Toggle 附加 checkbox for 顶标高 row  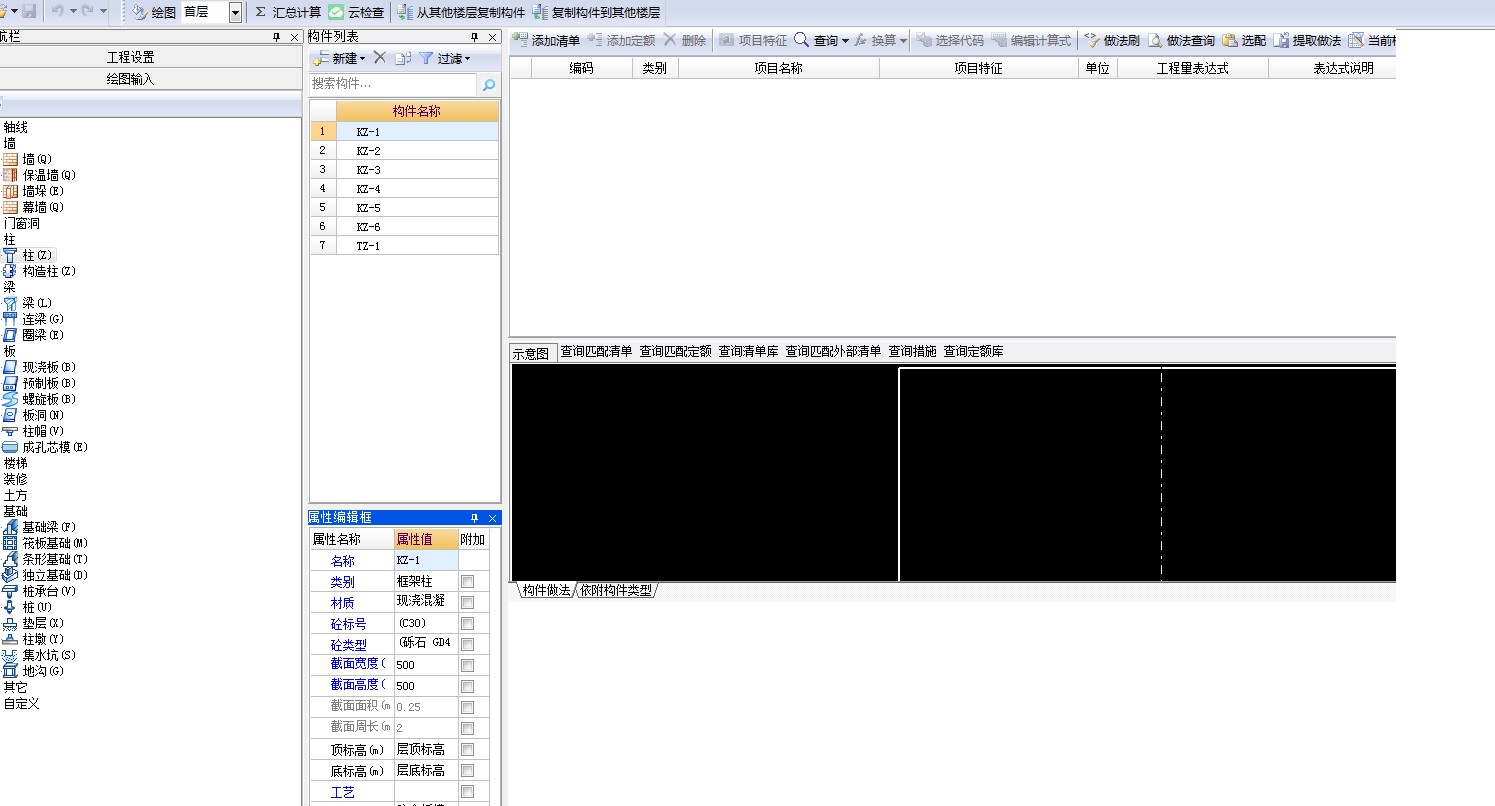point(467,749)
